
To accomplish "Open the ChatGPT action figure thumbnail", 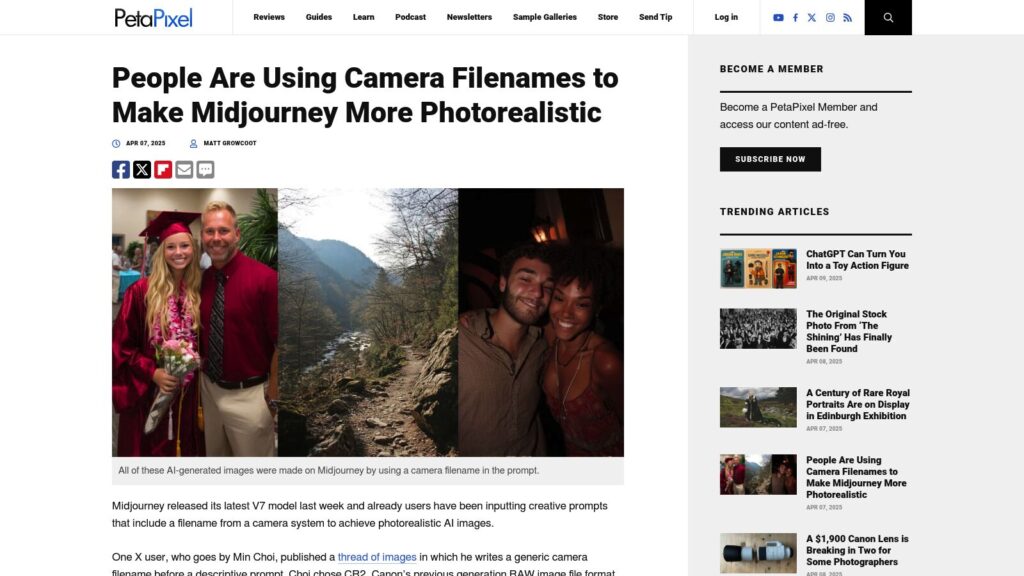I will pos(758,268).
